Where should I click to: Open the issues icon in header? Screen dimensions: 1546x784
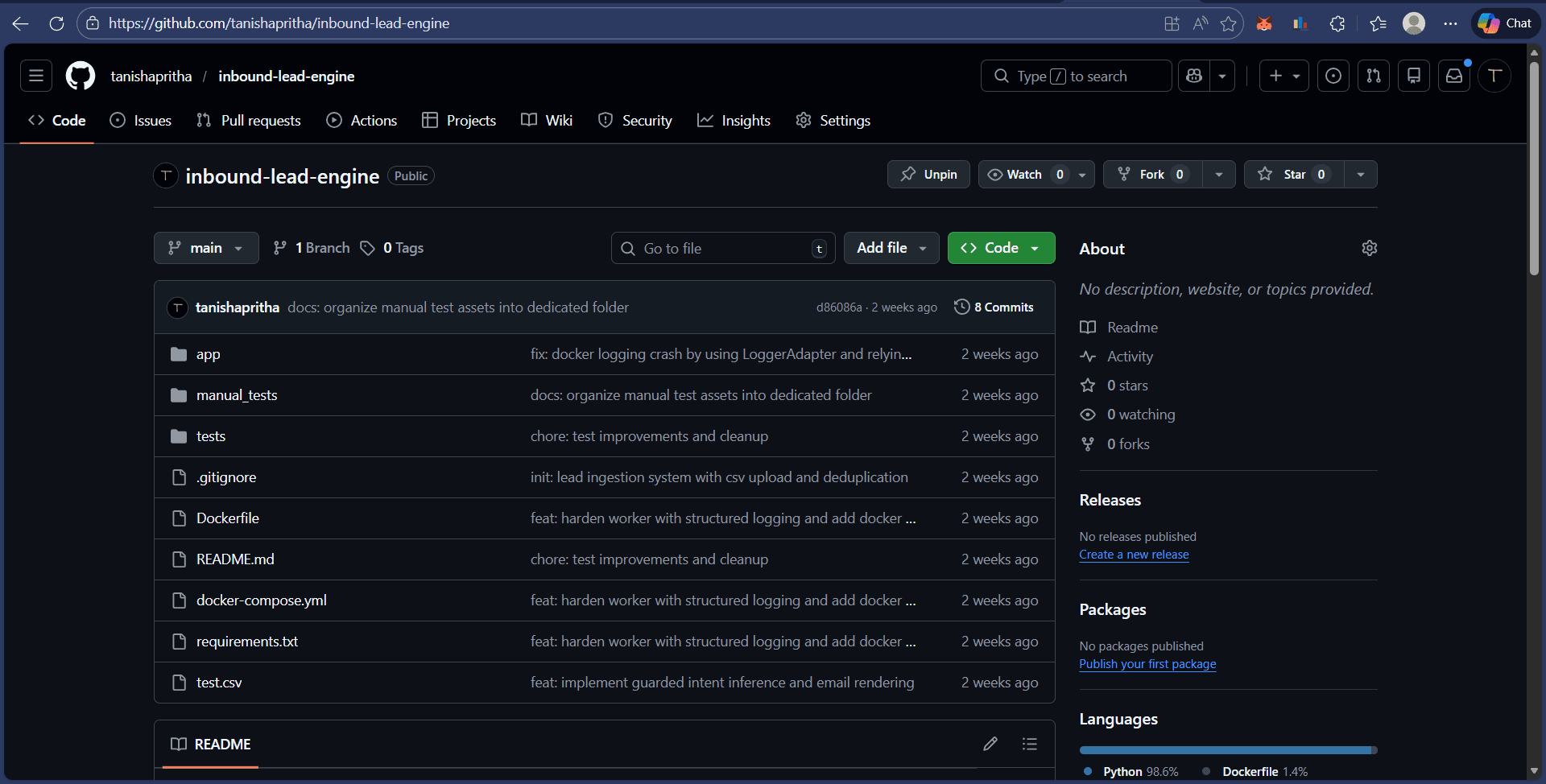(1333, 76)
